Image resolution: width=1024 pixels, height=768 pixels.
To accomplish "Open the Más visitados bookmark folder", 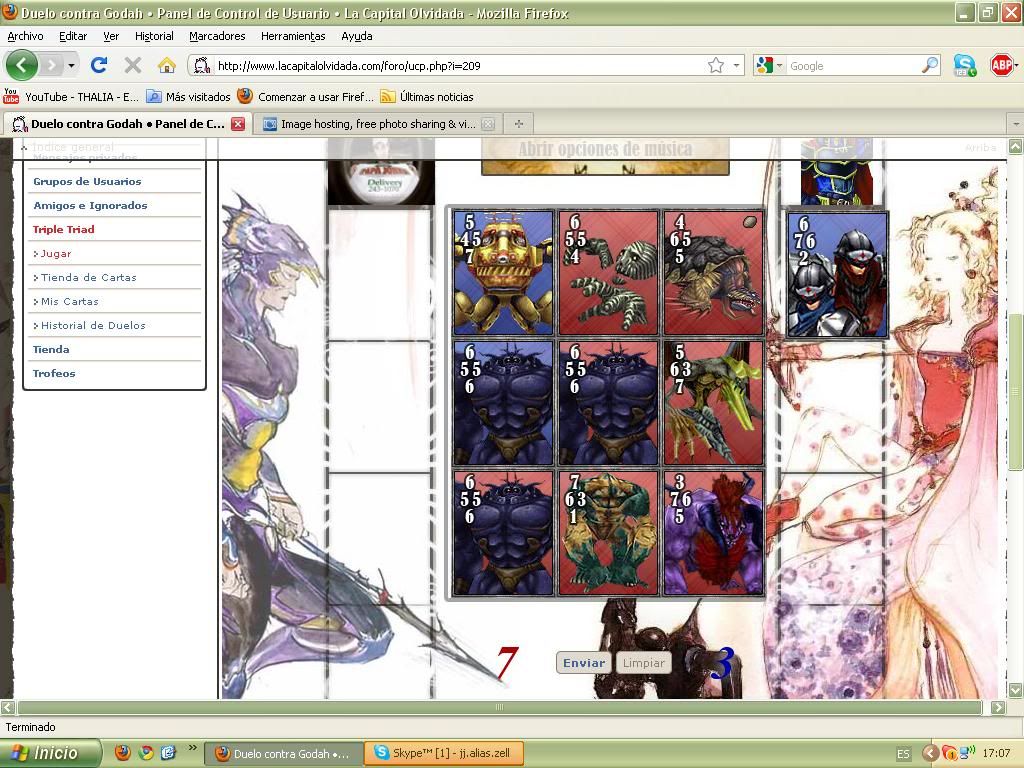I will 188,97.
